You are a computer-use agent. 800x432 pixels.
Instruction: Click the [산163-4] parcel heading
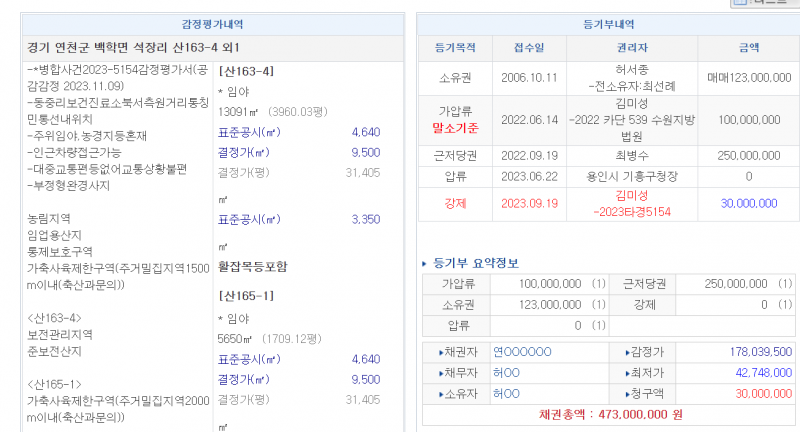(x=246, y=71)
